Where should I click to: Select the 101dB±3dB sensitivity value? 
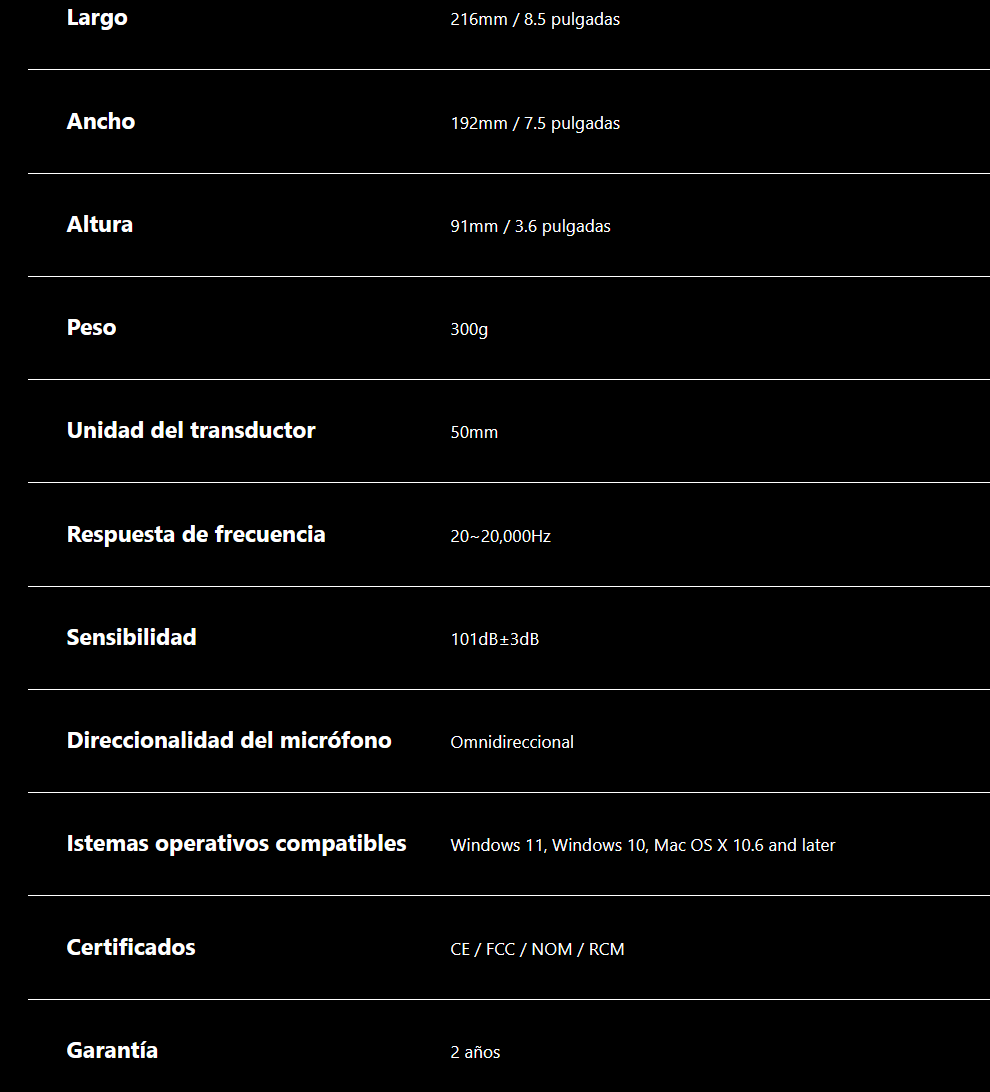(x=494, y=640)
